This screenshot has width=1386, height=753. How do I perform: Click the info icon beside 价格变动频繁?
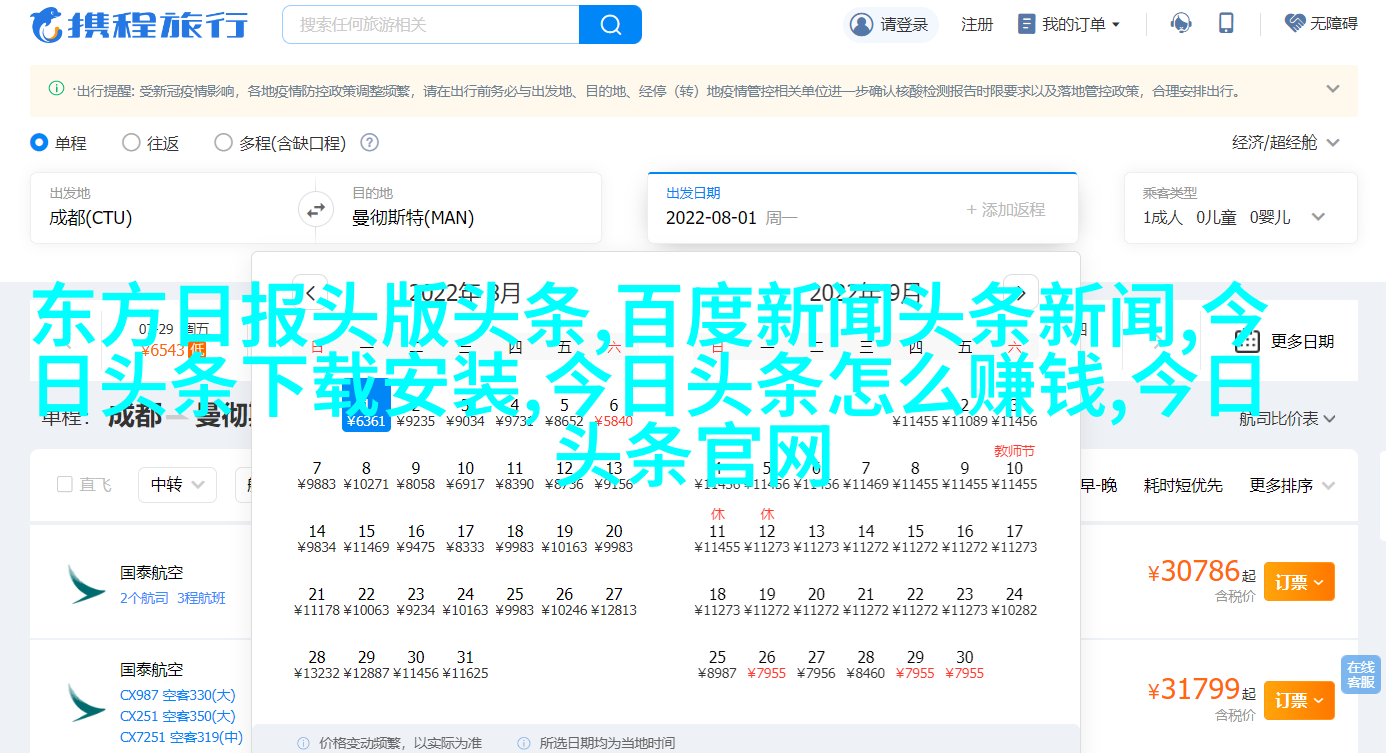click(x=303, y=744)
